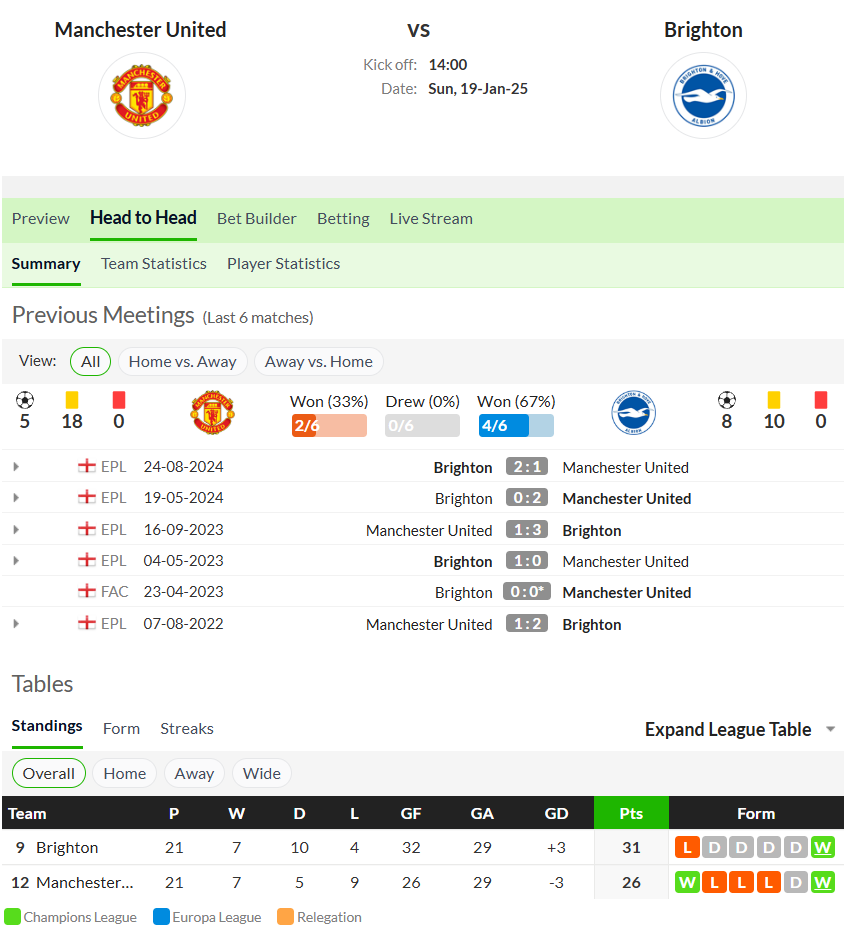Click Manchester United's small crest in the meetings summary
845x947 pixels.
(x=212, y=413)
